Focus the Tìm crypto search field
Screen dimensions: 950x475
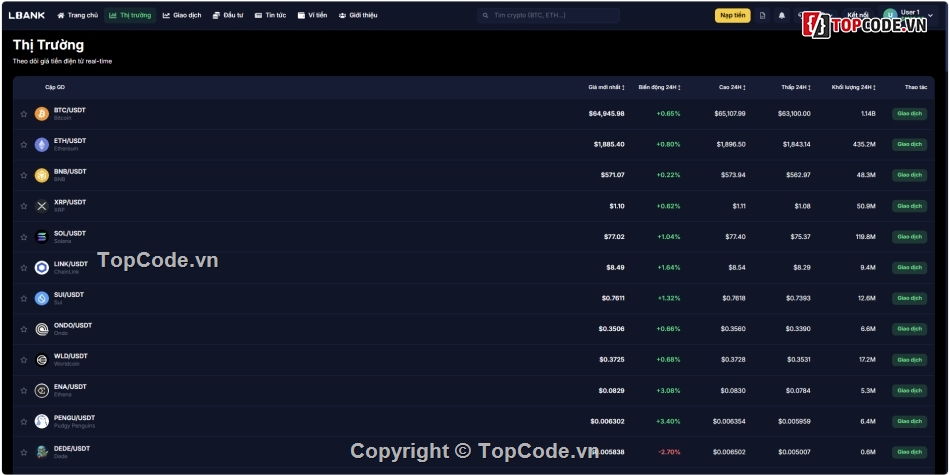548,15
